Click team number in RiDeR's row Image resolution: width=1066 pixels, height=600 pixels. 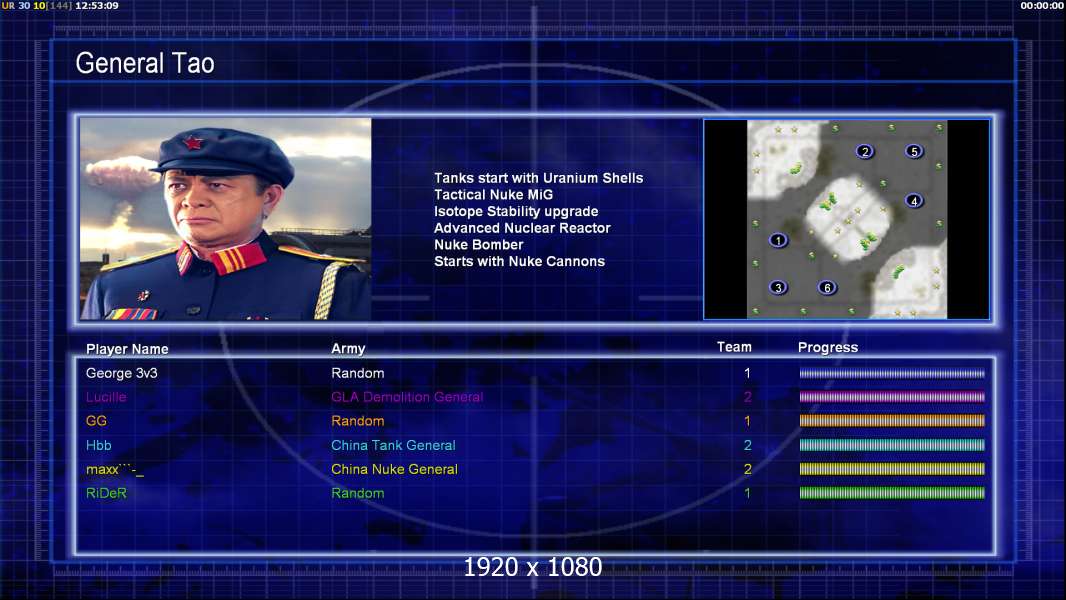[x=747, y=493]
